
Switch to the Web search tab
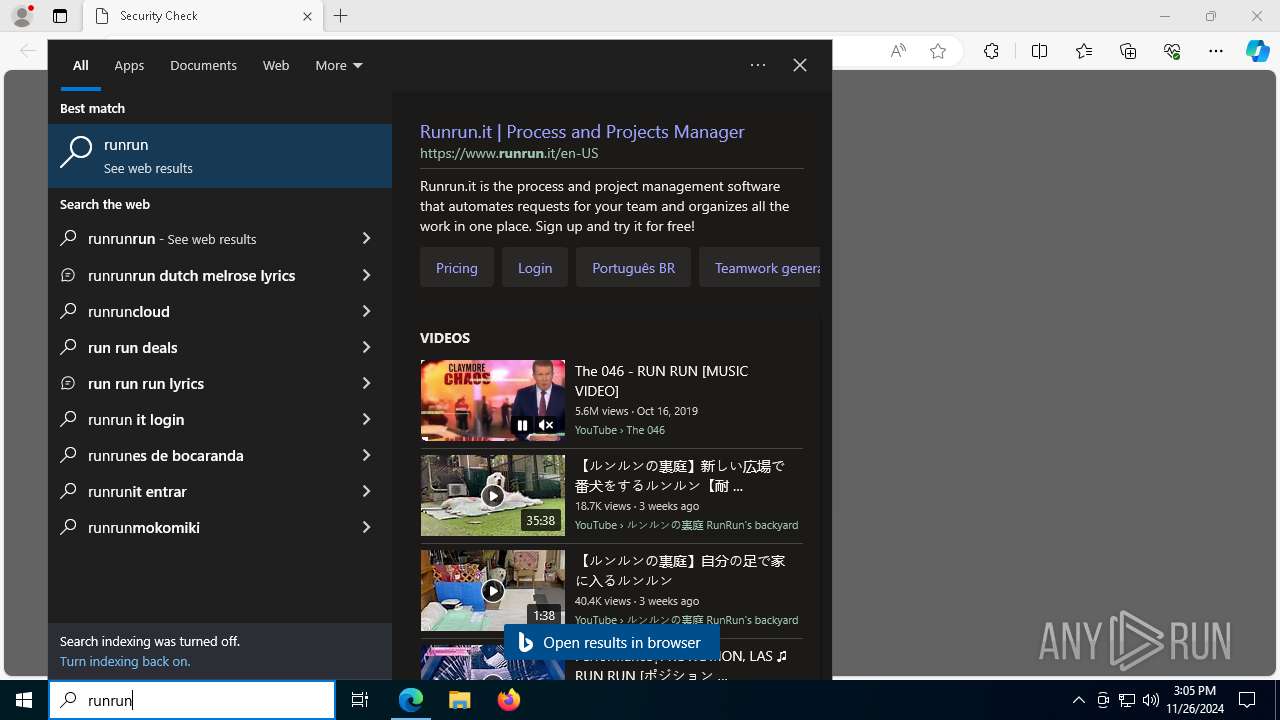276,65
